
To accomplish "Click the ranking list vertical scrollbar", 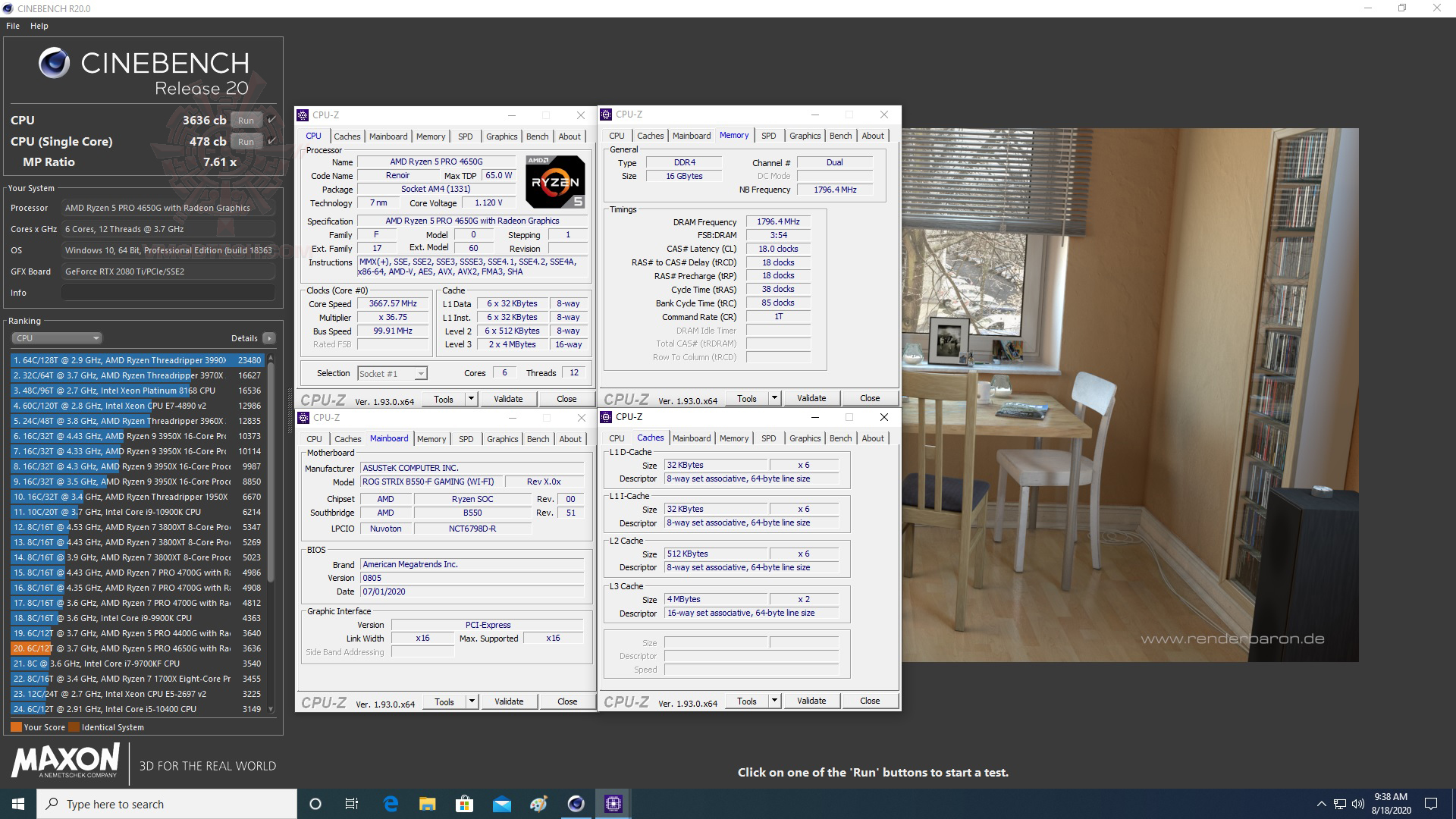I will pos(271,470).
